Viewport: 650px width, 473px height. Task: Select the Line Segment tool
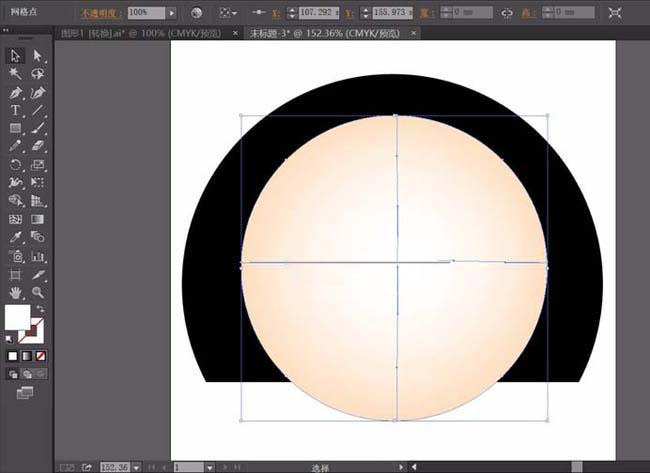coord(37,110)
